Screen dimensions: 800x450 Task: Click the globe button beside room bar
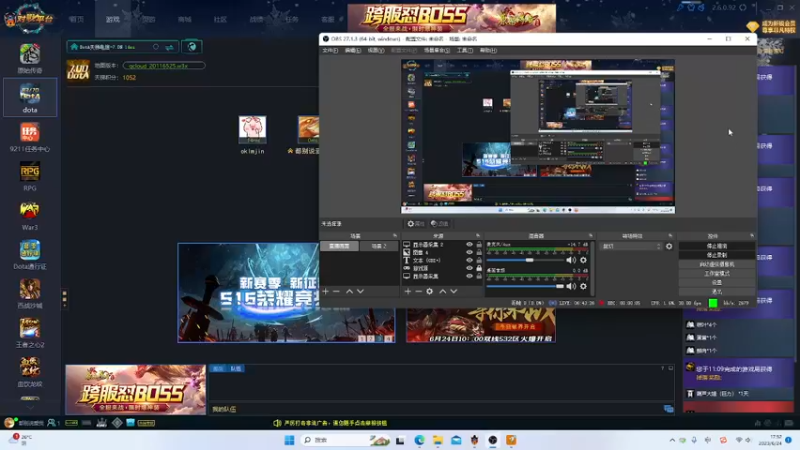(192, 47)
